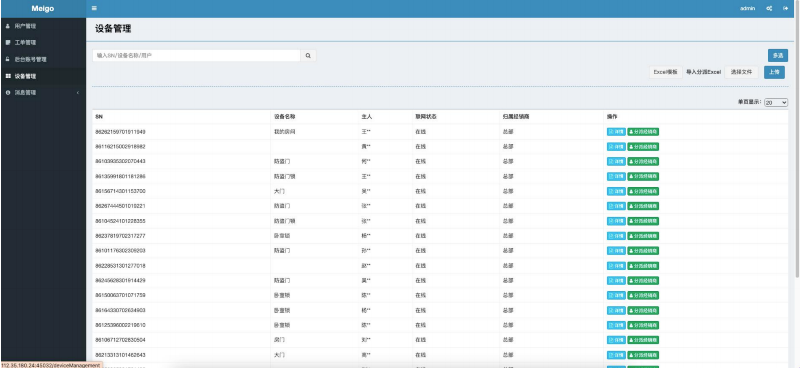
Task: Select 设备管理 in the sidebar
Action: [43, 76]
